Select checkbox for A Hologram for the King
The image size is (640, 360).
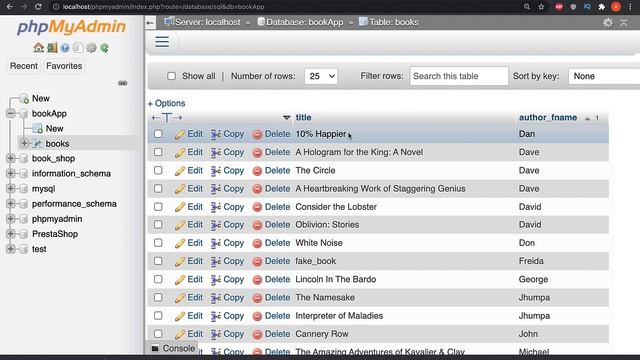pos(158,152)
